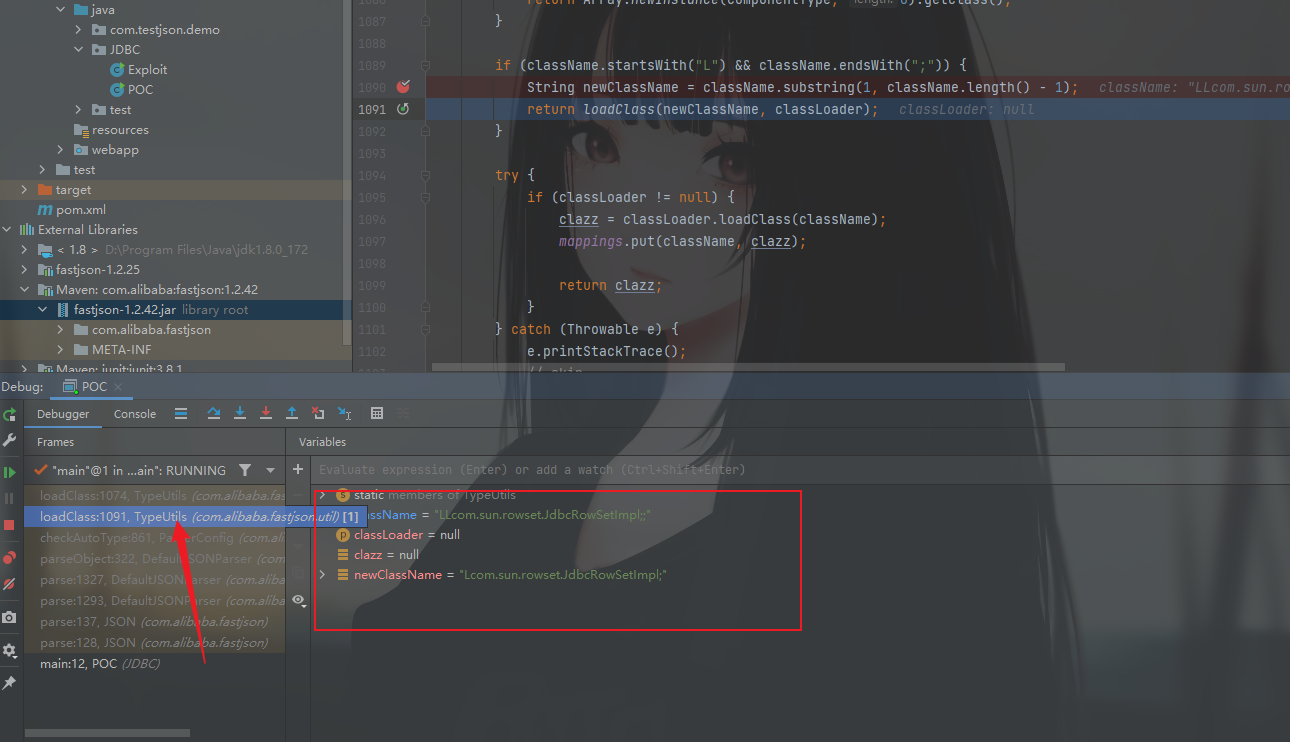Drop the current frame
This screenshot has height=742, width=1290.
point(318,413)
